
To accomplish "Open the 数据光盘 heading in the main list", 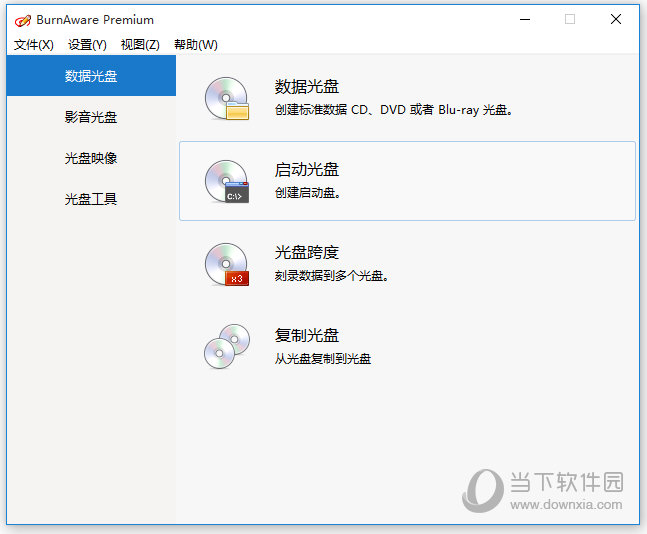I will (307, 87).
